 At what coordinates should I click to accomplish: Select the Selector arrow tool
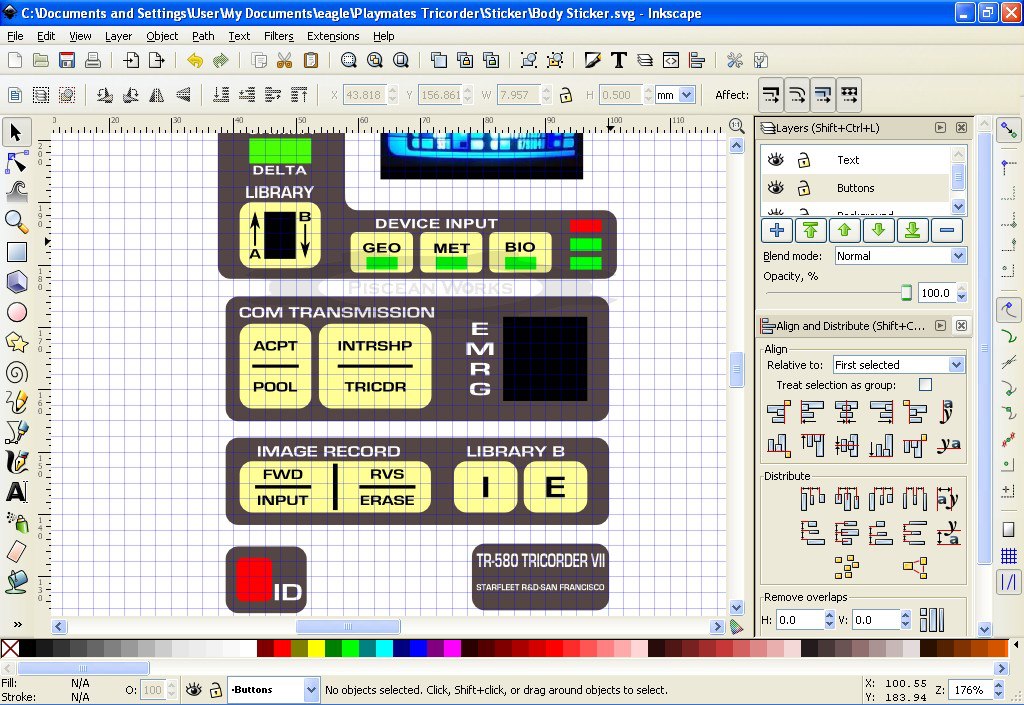[16, 132]
